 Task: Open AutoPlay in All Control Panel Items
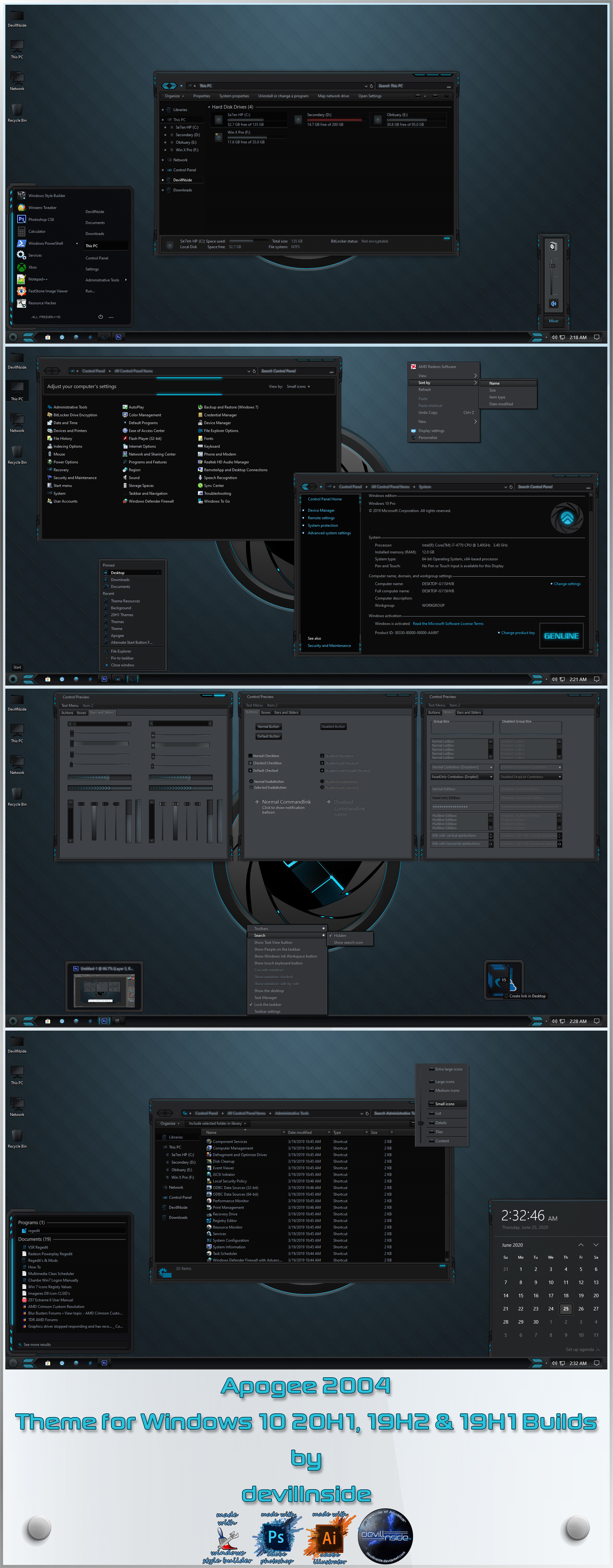click(x=133, y=407)
